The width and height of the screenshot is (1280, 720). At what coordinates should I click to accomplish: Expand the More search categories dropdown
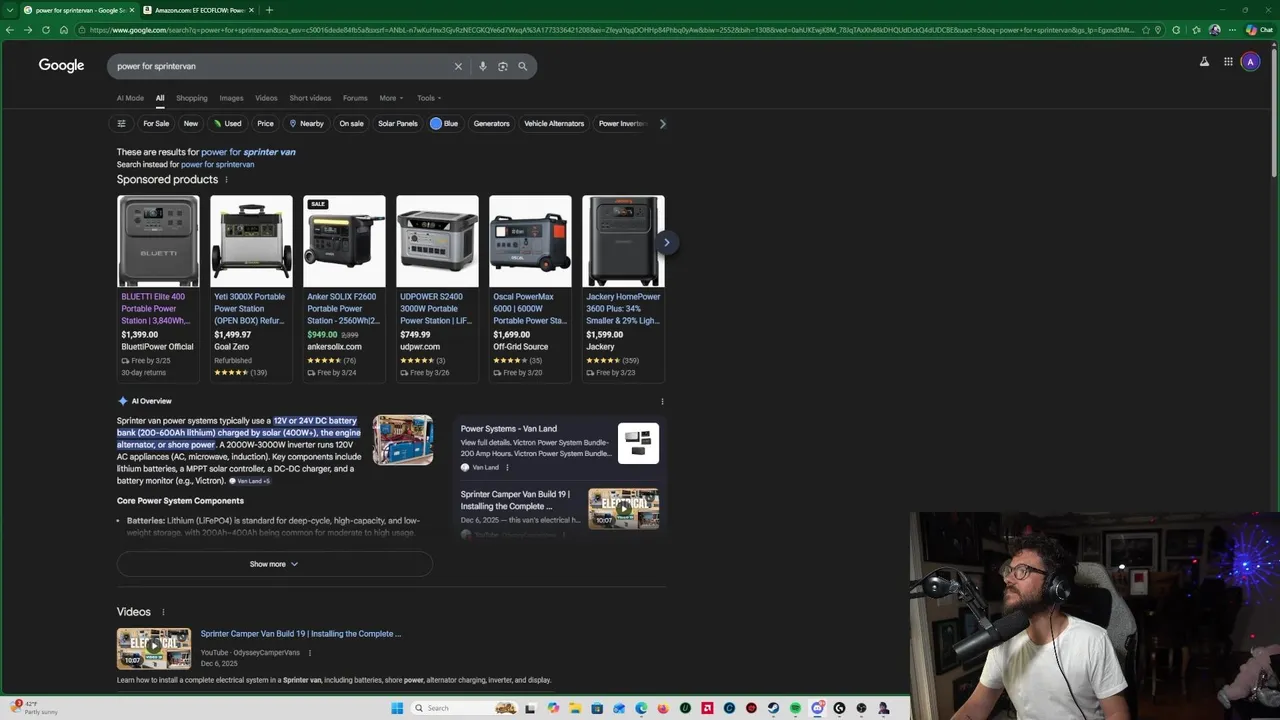[x=391, y=98]
